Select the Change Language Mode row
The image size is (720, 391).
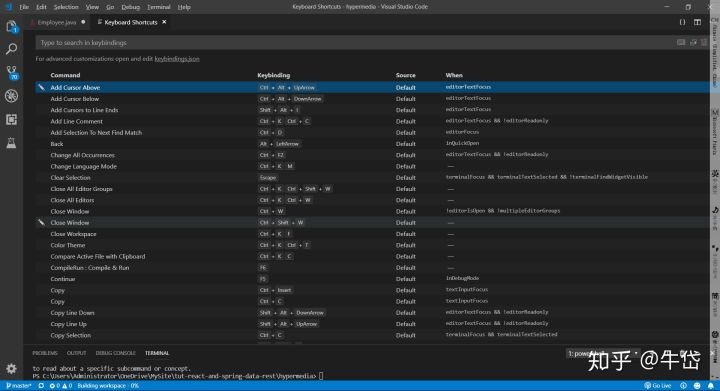click(372, 166)
